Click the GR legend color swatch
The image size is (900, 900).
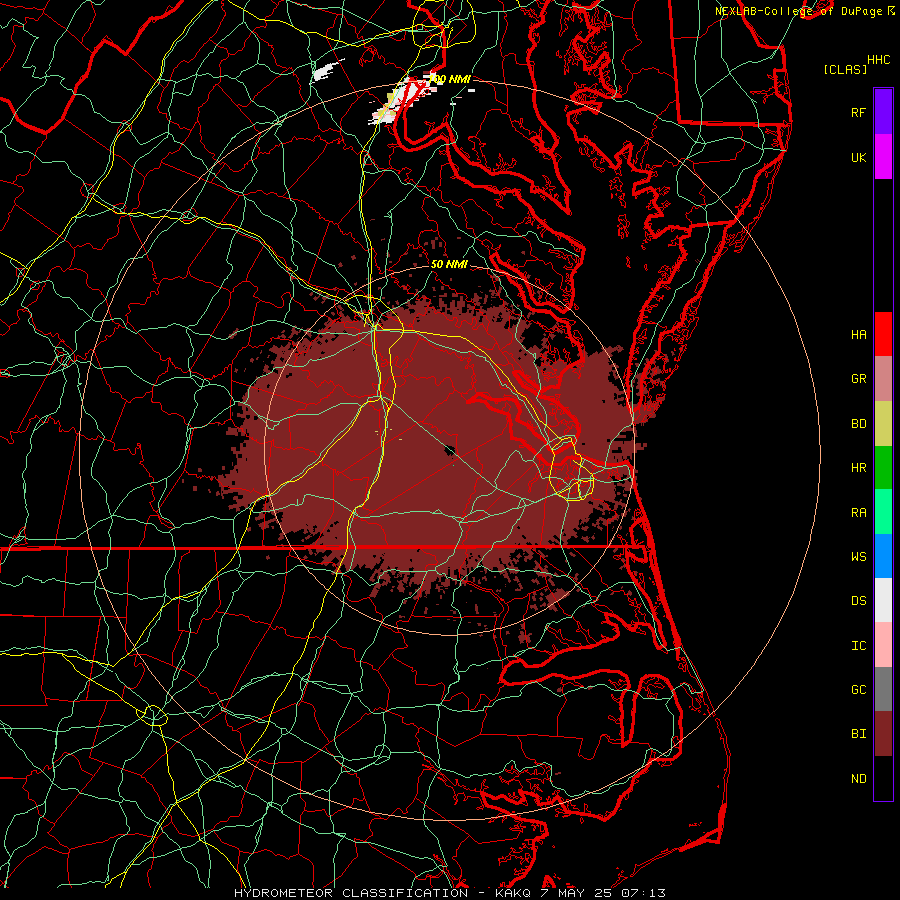tap(883, 379)
